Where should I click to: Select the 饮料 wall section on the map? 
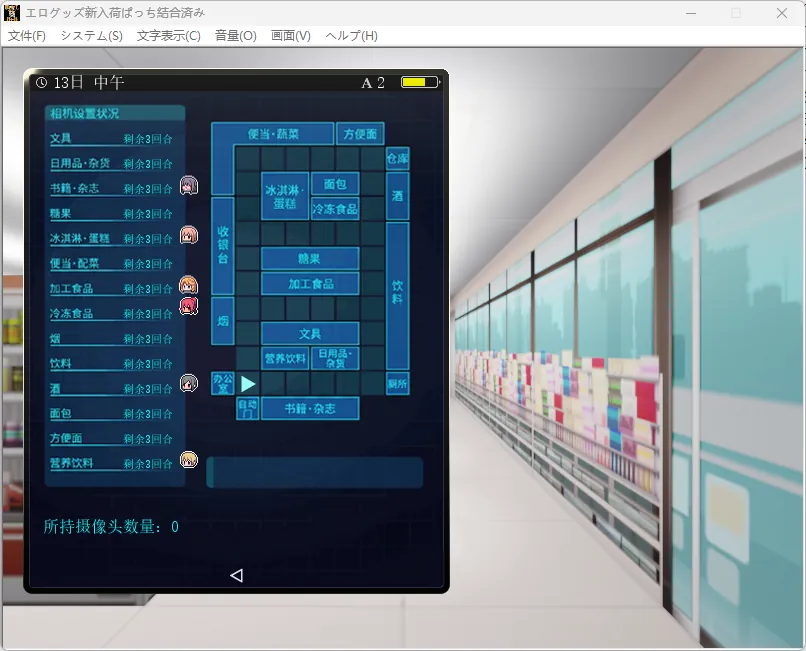(x=397, y=296)
